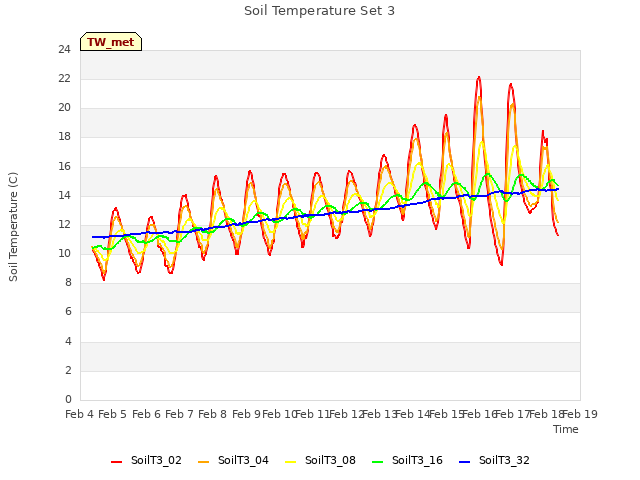Click the blue SoilT3_32 legend swatch
The width and height of the screenshot is (640, 480).
464,462
